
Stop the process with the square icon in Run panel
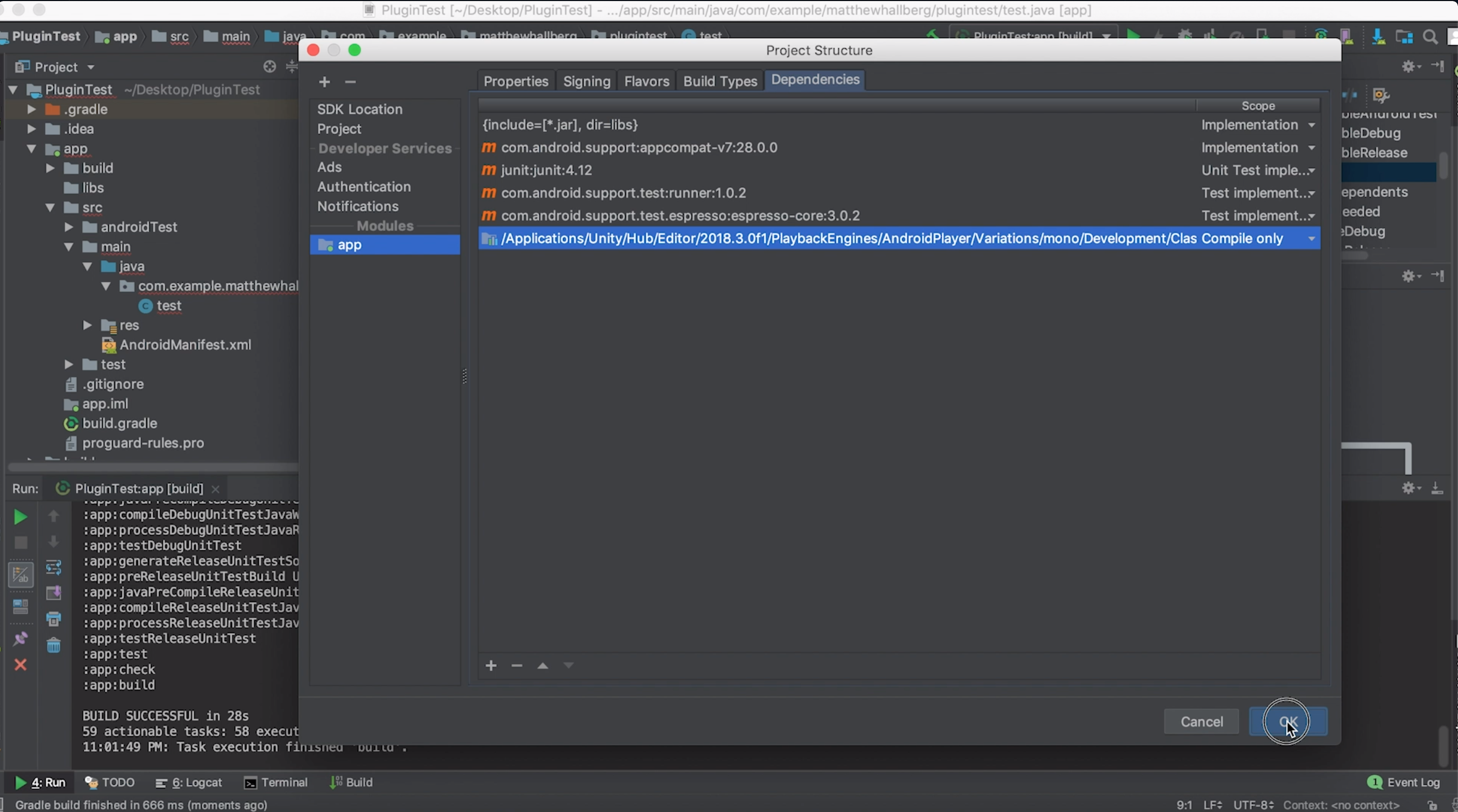20,543
